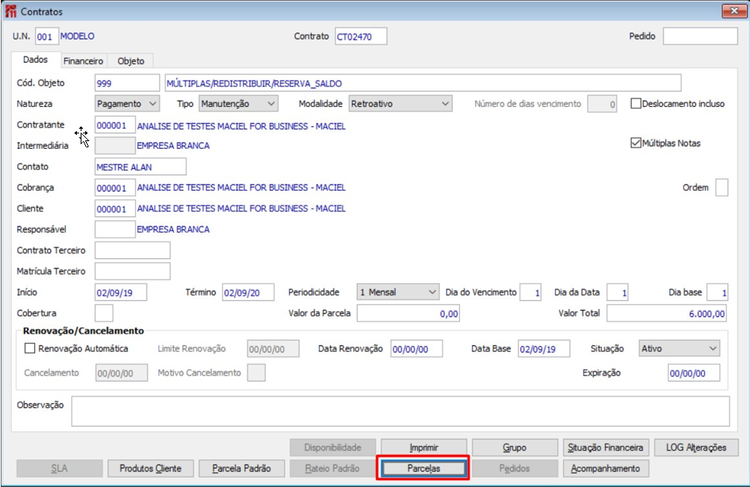Open the Situação Ativo dropdown
The height and width of the screenshot is (487, 750).
pos(679,349)
